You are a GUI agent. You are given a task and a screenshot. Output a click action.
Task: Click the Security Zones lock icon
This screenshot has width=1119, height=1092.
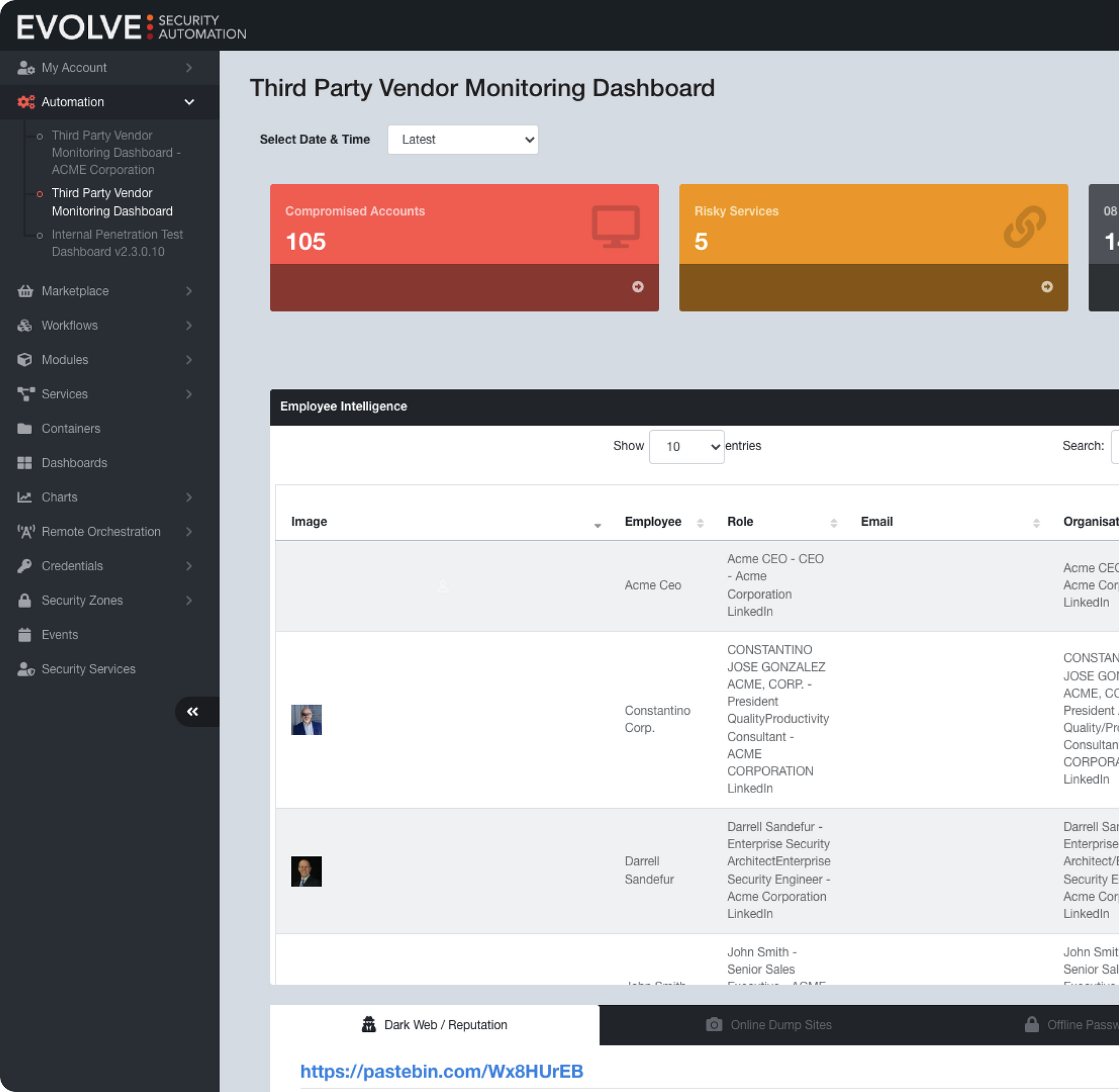(x=25, y=601)
